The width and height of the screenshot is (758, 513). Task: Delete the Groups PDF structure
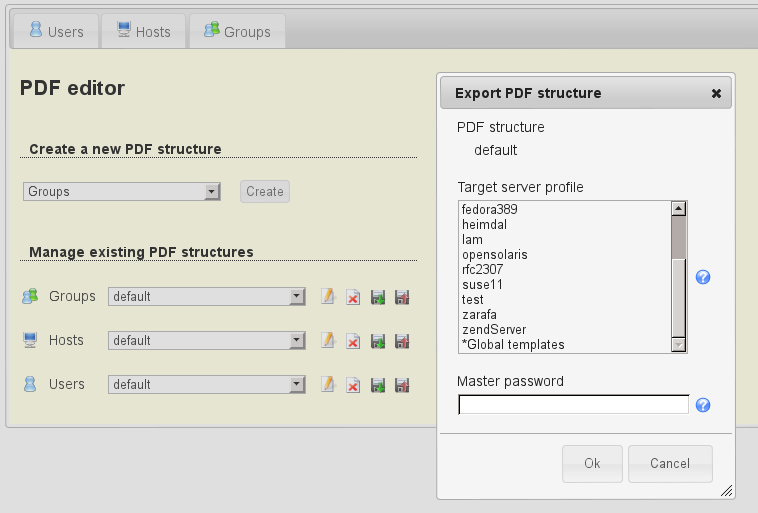(x=353, y=297)
